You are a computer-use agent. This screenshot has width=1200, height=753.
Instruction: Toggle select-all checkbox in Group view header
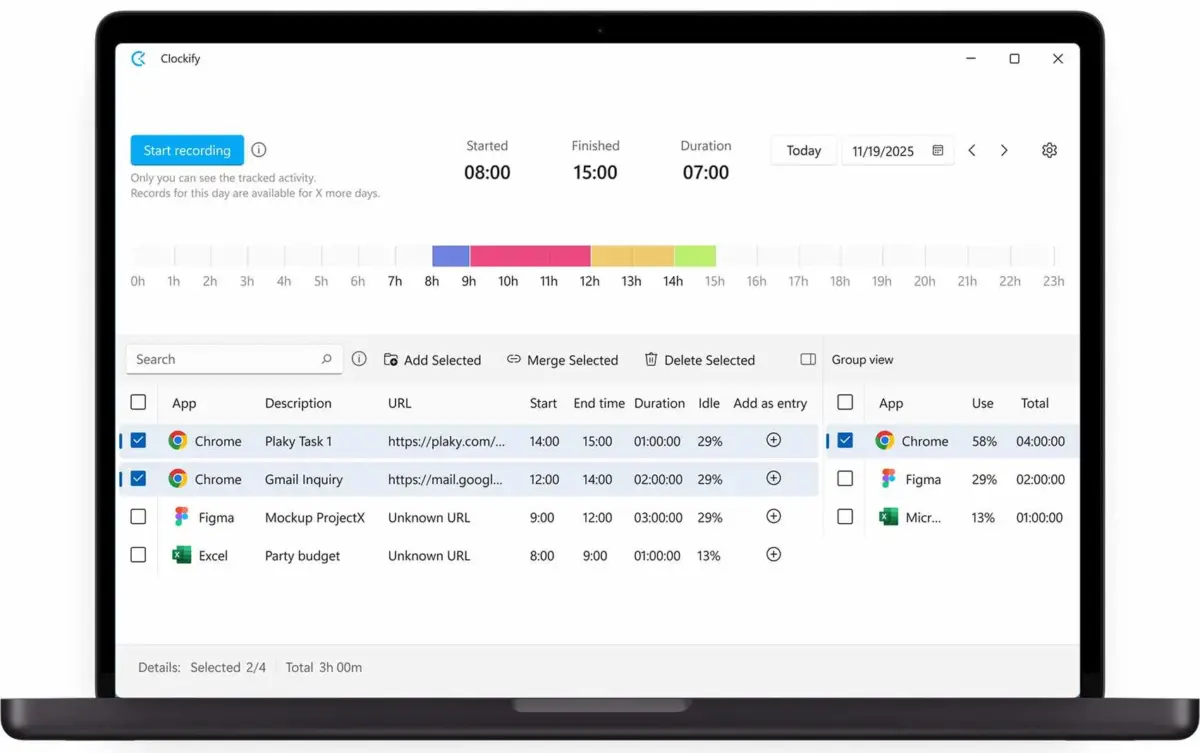coord(845,402)
